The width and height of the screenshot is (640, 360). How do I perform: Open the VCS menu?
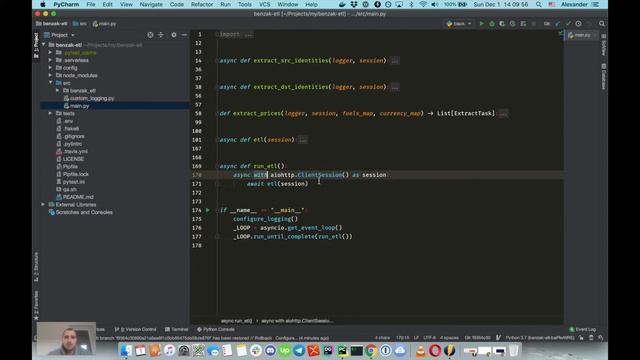coord(264,4)
